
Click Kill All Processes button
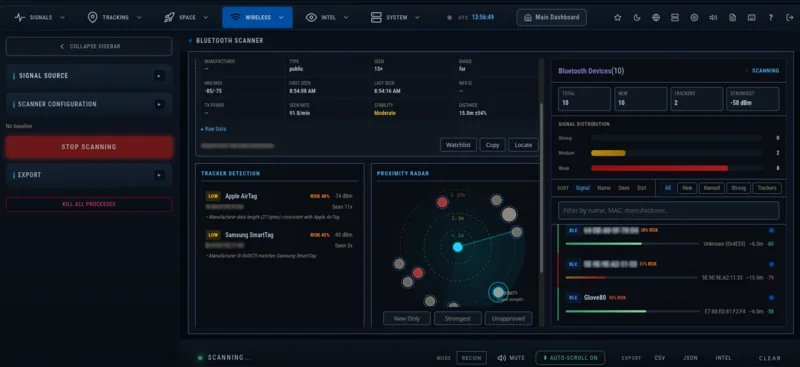[x=89, y=204]
